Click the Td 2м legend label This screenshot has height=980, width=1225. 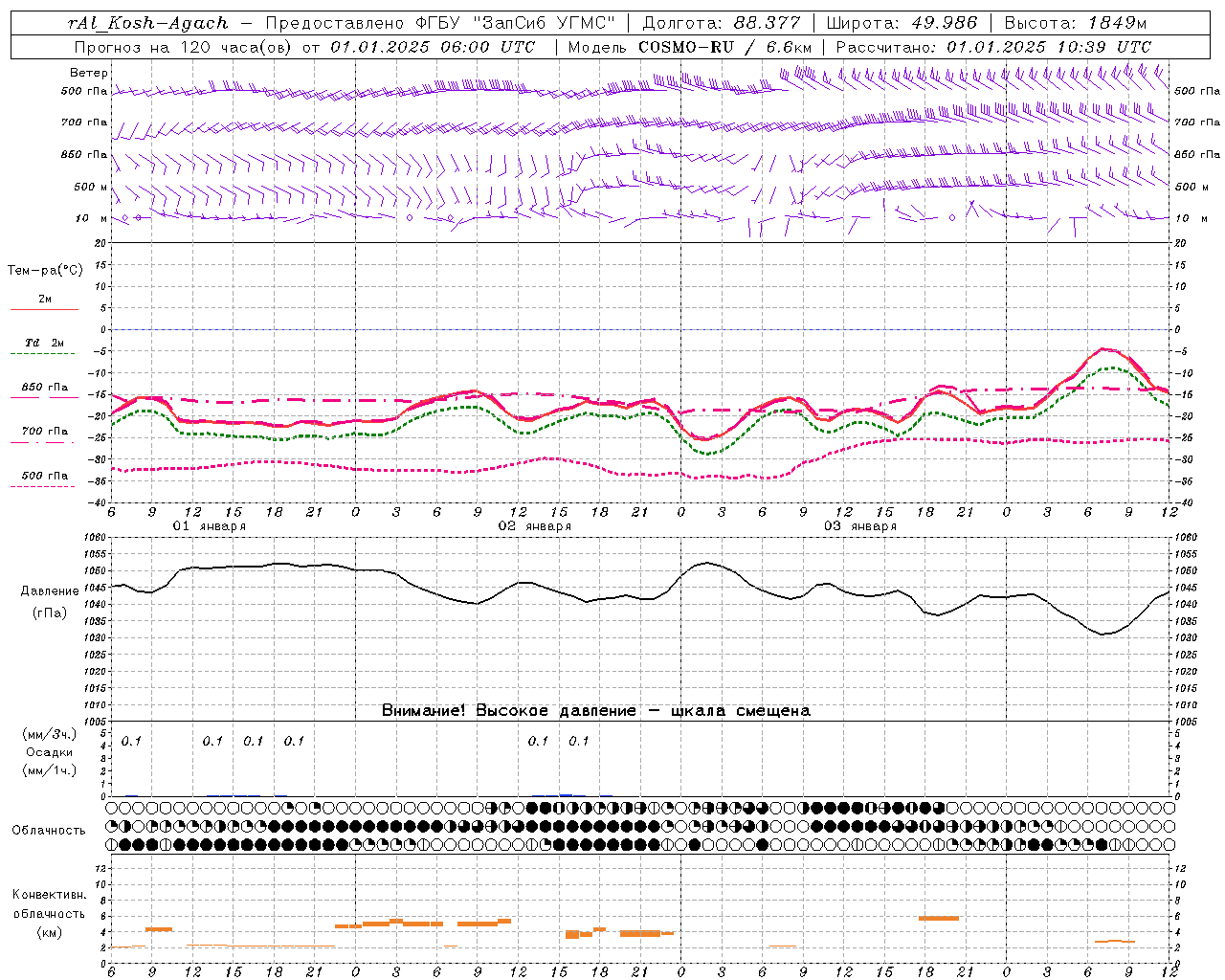[x=44, y=343]
